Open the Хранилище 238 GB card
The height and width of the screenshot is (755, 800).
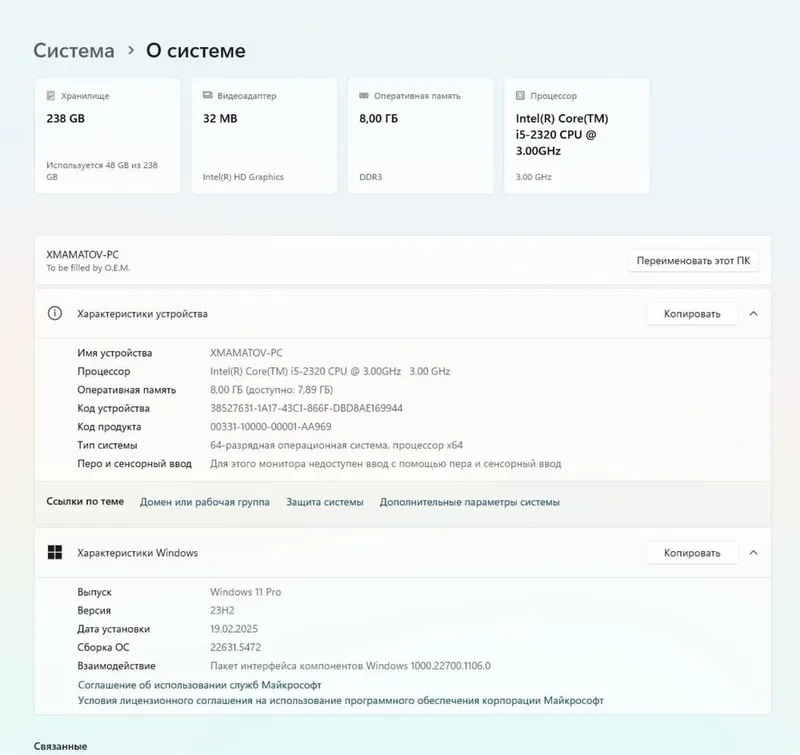coord(108,136)
